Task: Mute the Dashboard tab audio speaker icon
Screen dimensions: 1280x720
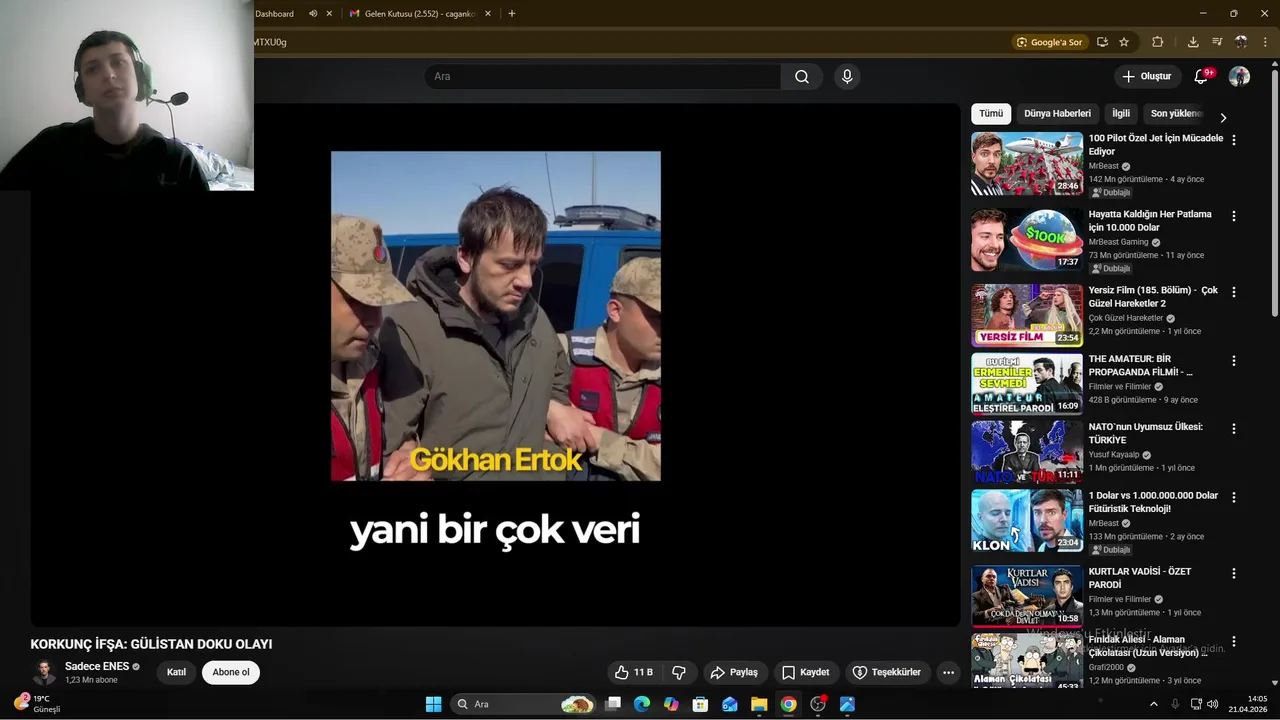Action: coord(313,14)
